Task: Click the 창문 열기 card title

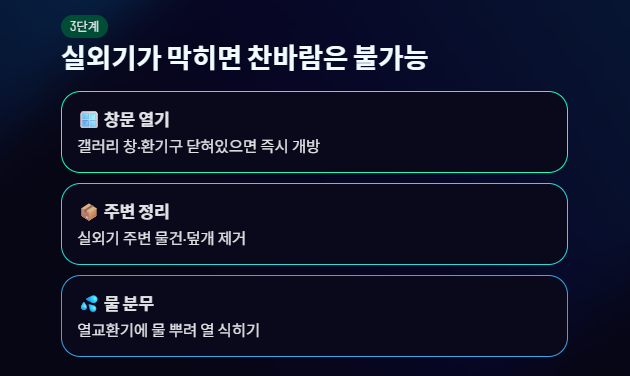Action: pyautogui.click(x=137, y=120)
